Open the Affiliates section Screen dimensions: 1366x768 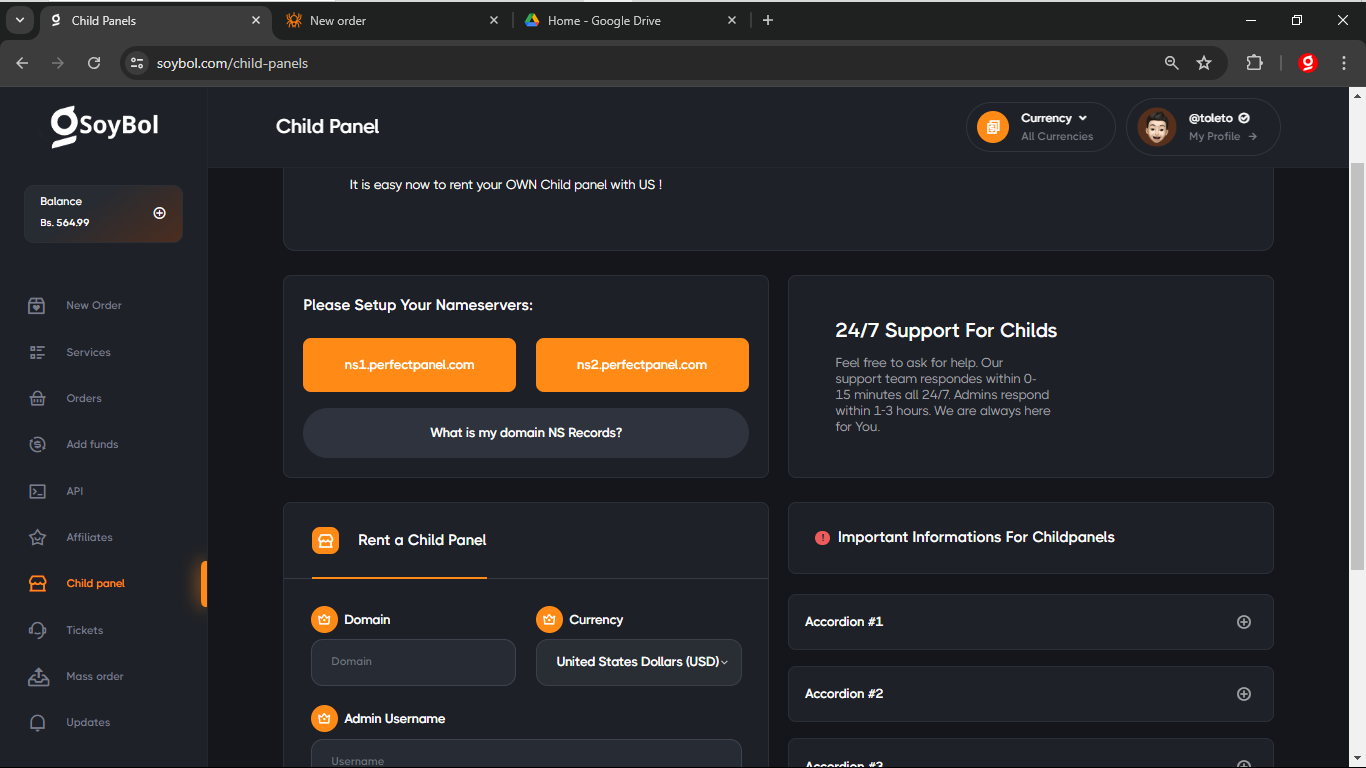pos(89,538)
